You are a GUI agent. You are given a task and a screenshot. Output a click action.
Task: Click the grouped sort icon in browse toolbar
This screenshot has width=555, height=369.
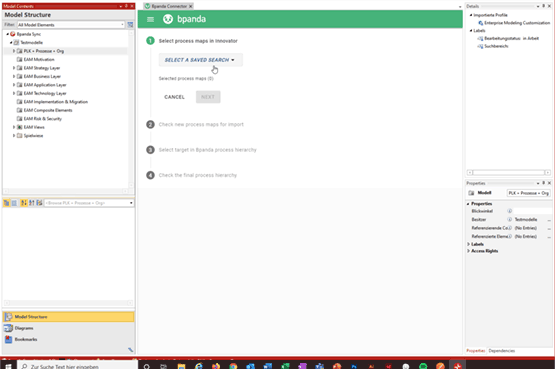click(39, 203)
